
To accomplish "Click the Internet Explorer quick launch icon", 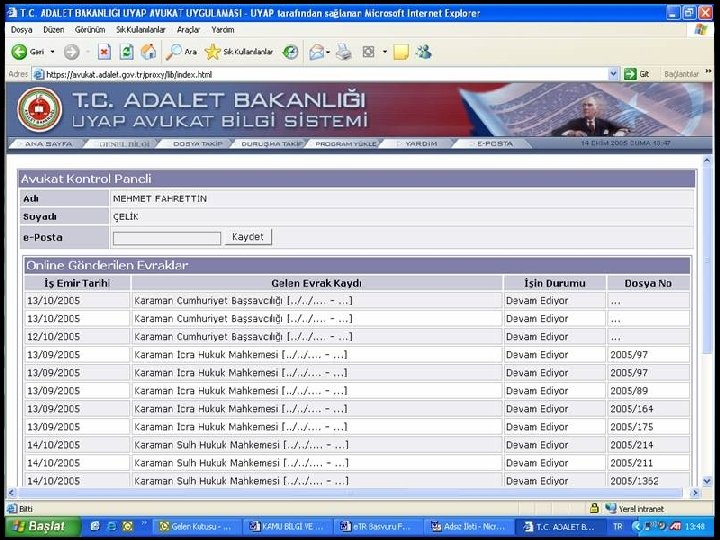I will [111, 526].
